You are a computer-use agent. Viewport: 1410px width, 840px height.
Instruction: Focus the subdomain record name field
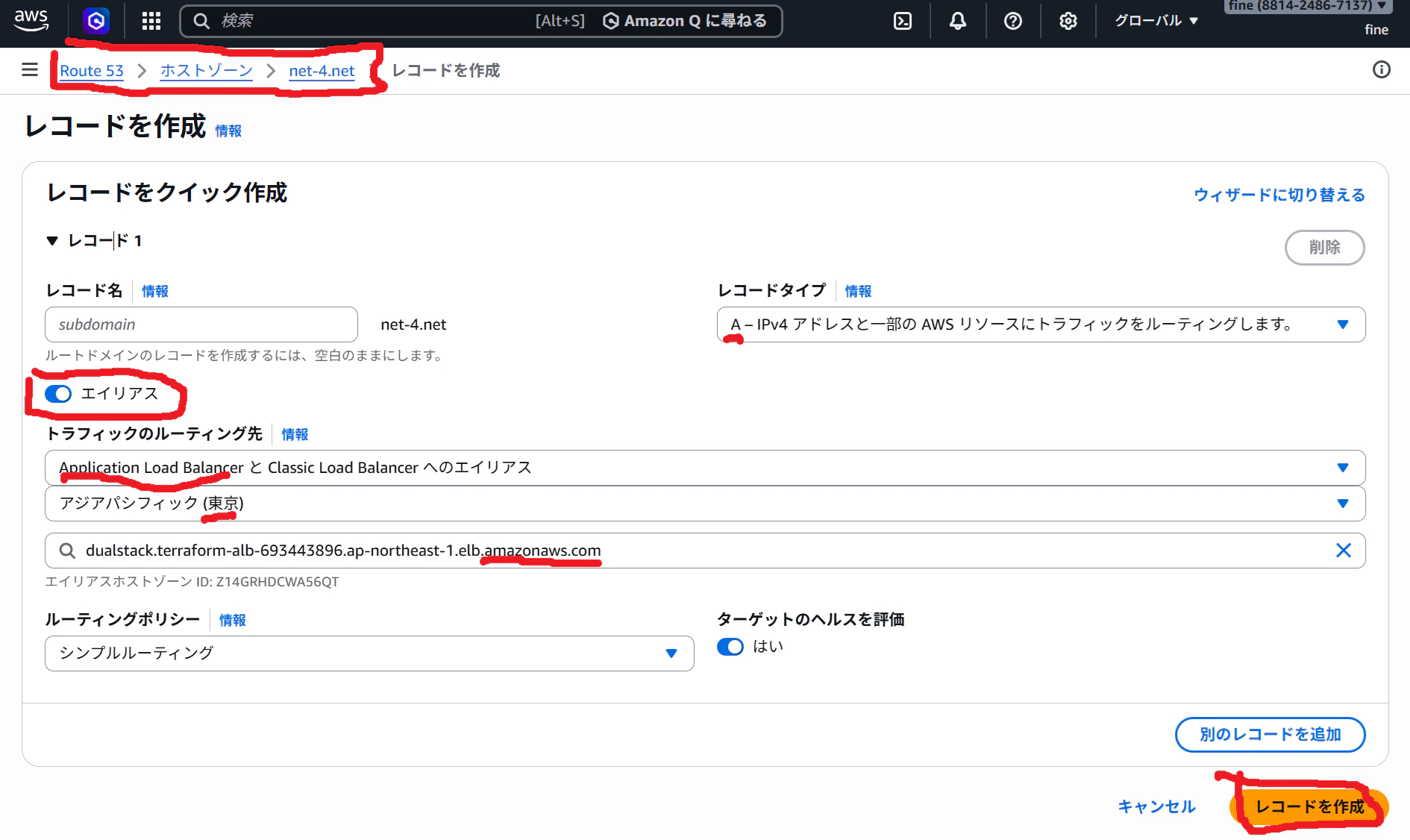201,325
